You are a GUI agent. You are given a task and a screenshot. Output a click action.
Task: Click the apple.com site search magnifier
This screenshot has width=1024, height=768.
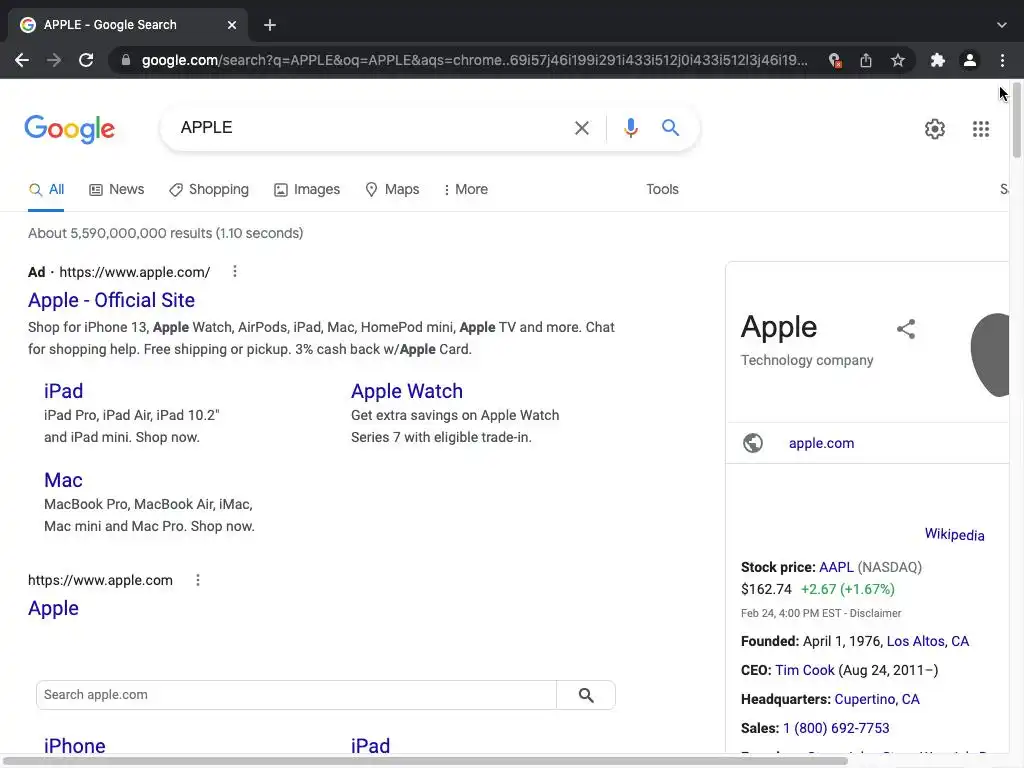point(586,695)
